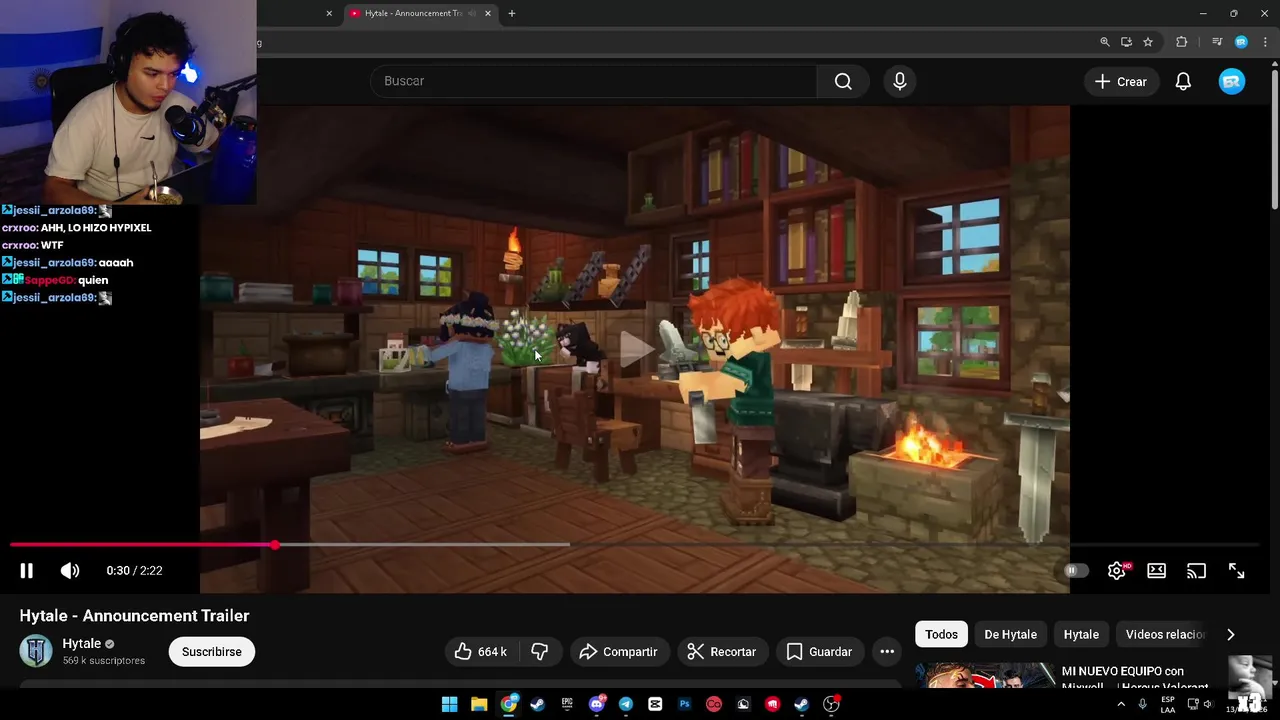This screenshot has height=720, width=1280.
Task: Click the install app icon in address bar
Action: tap(1126, 42)
